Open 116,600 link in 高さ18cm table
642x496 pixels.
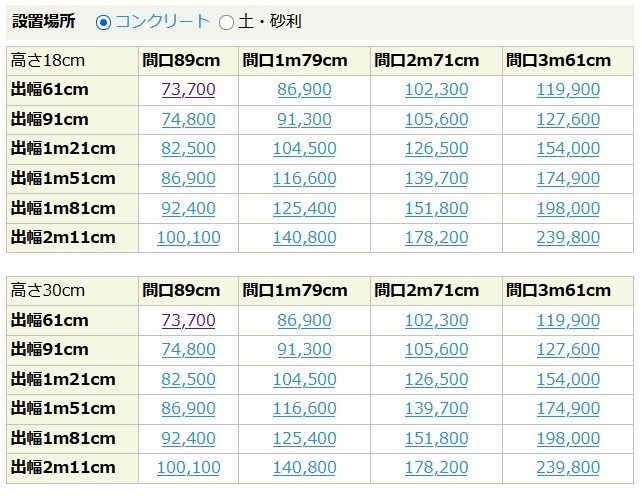pos(305,178)
